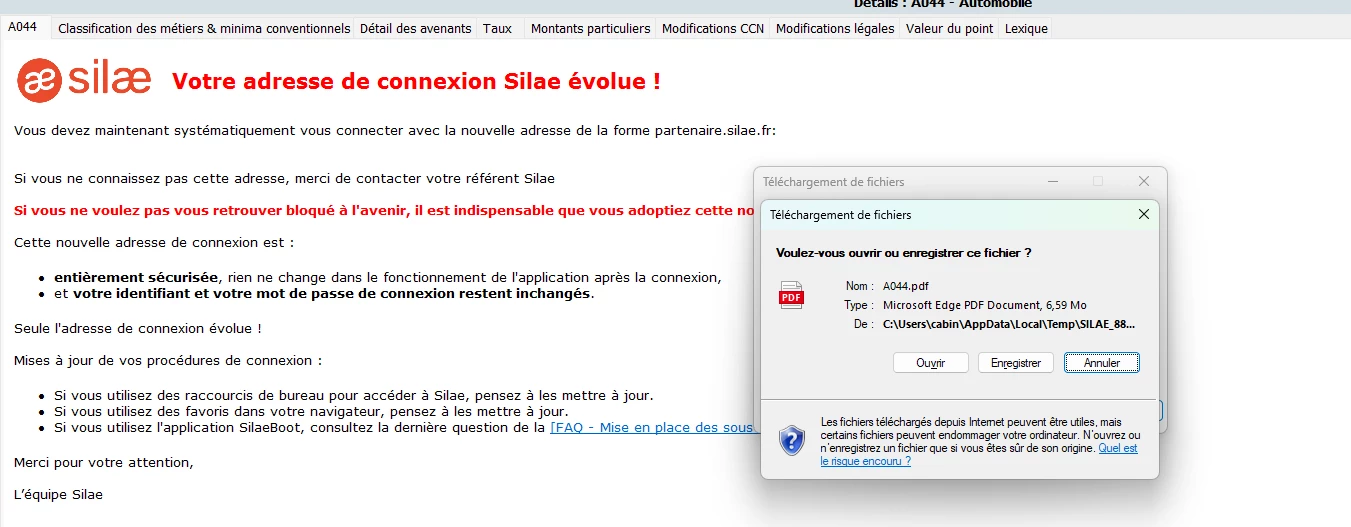The height and width of the screenshot is (527, 1351).
Task: Open the 'Quel est le risque encouru ?' link
Action: (979, 455)
